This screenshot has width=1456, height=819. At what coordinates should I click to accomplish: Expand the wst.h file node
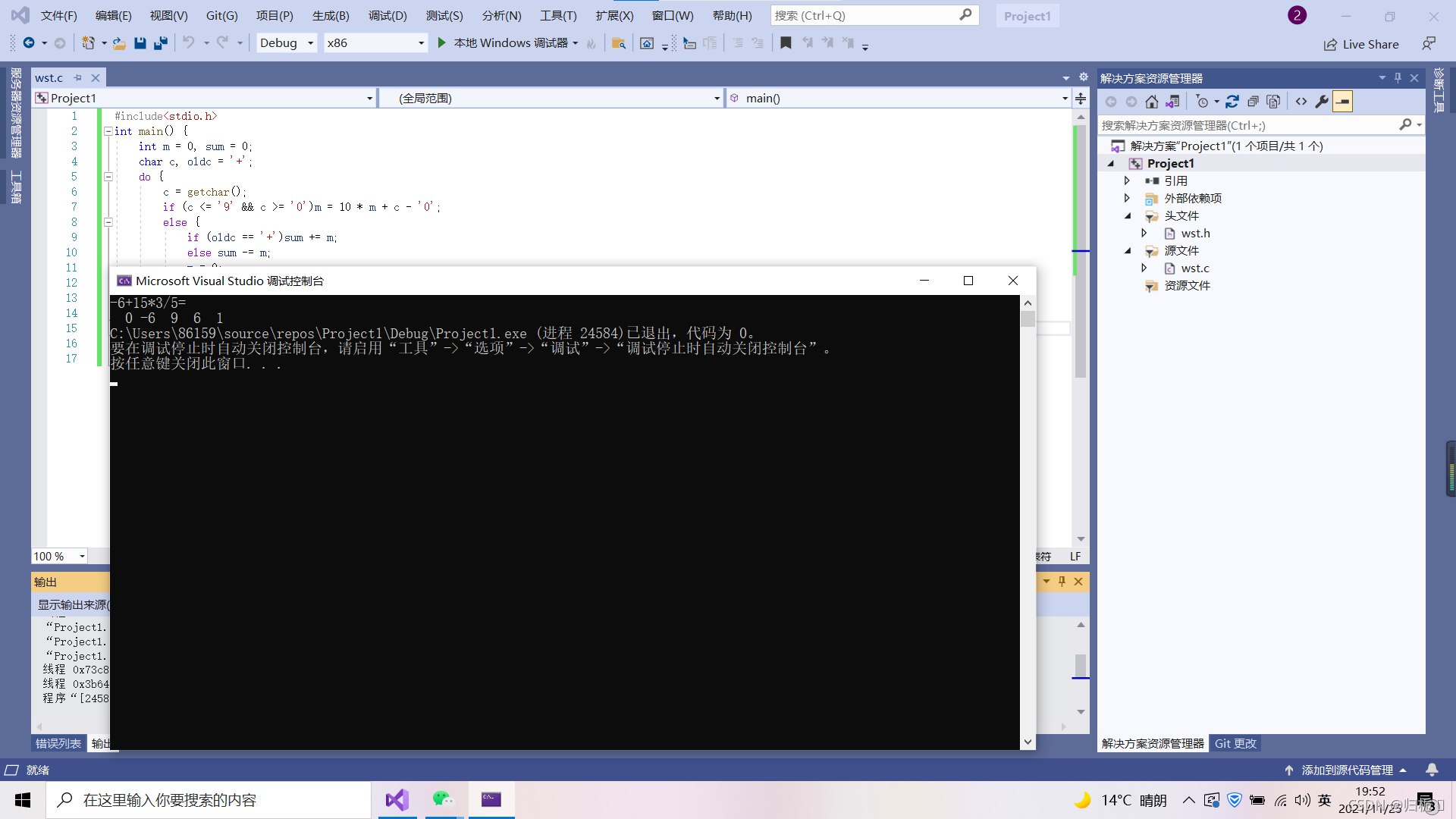click(1144, 234)
